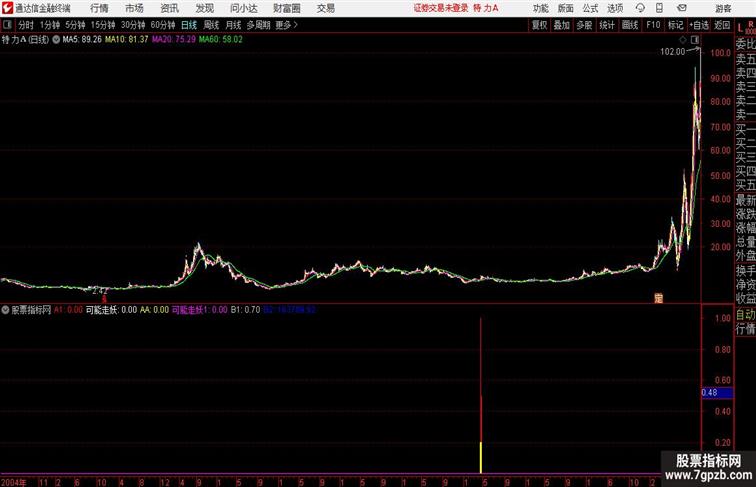Open the 财富圈 menu
This screenshot has width=756, height=487.
click(x=286, y=8)
